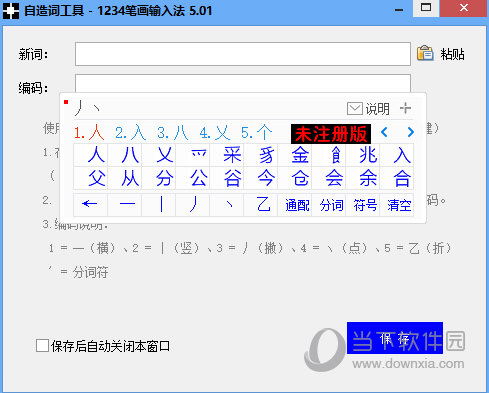
Task: Click the backspace left-arrow key
Action: point(90,204)
